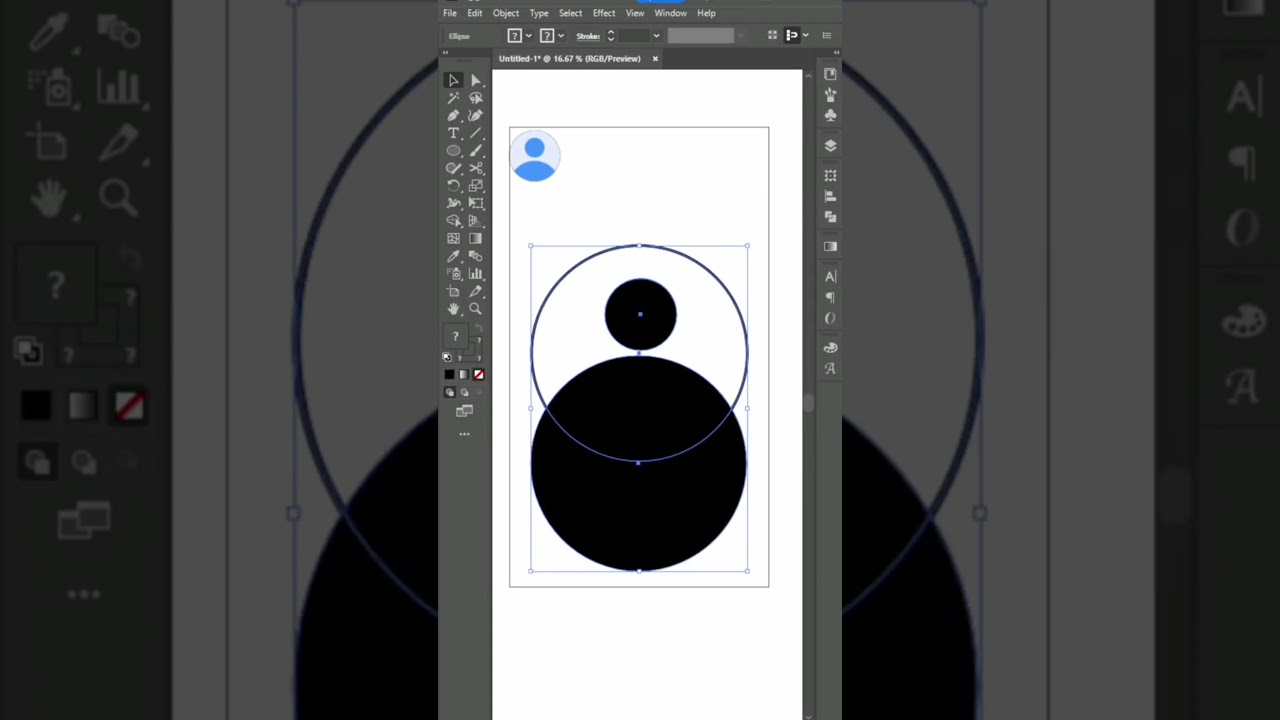
Task: Select the Scissors tool
Action: click(476, 168)
